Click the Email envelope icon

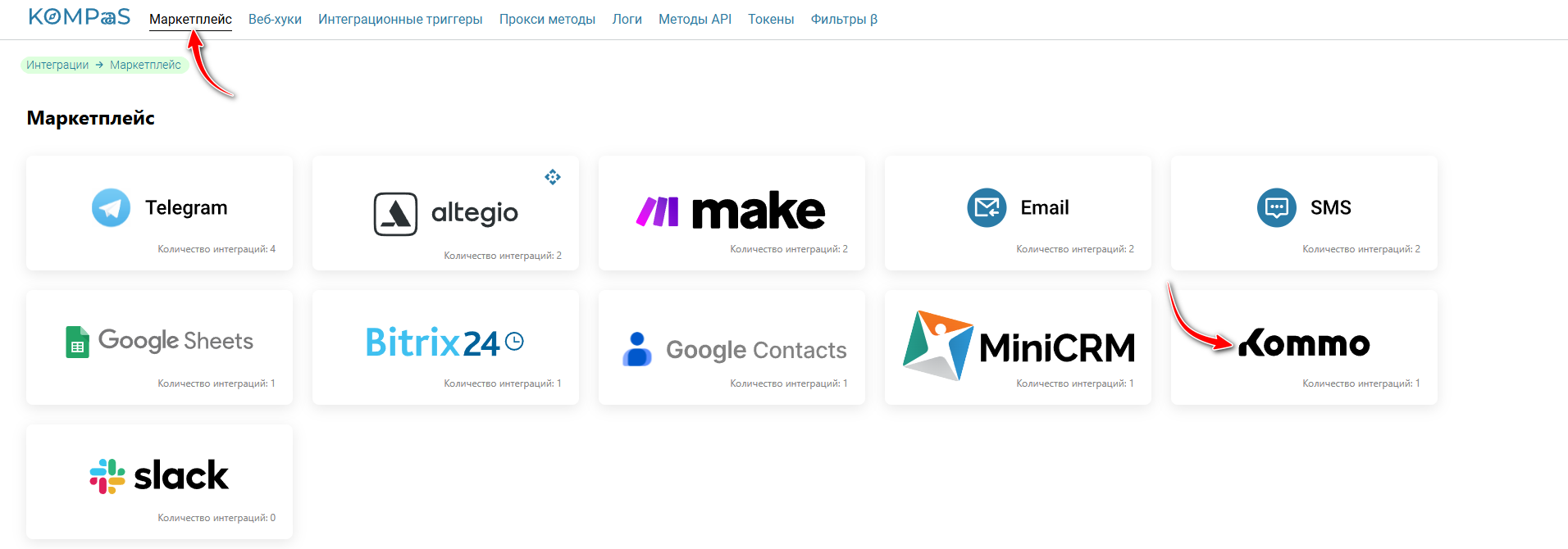coord(987,207)
